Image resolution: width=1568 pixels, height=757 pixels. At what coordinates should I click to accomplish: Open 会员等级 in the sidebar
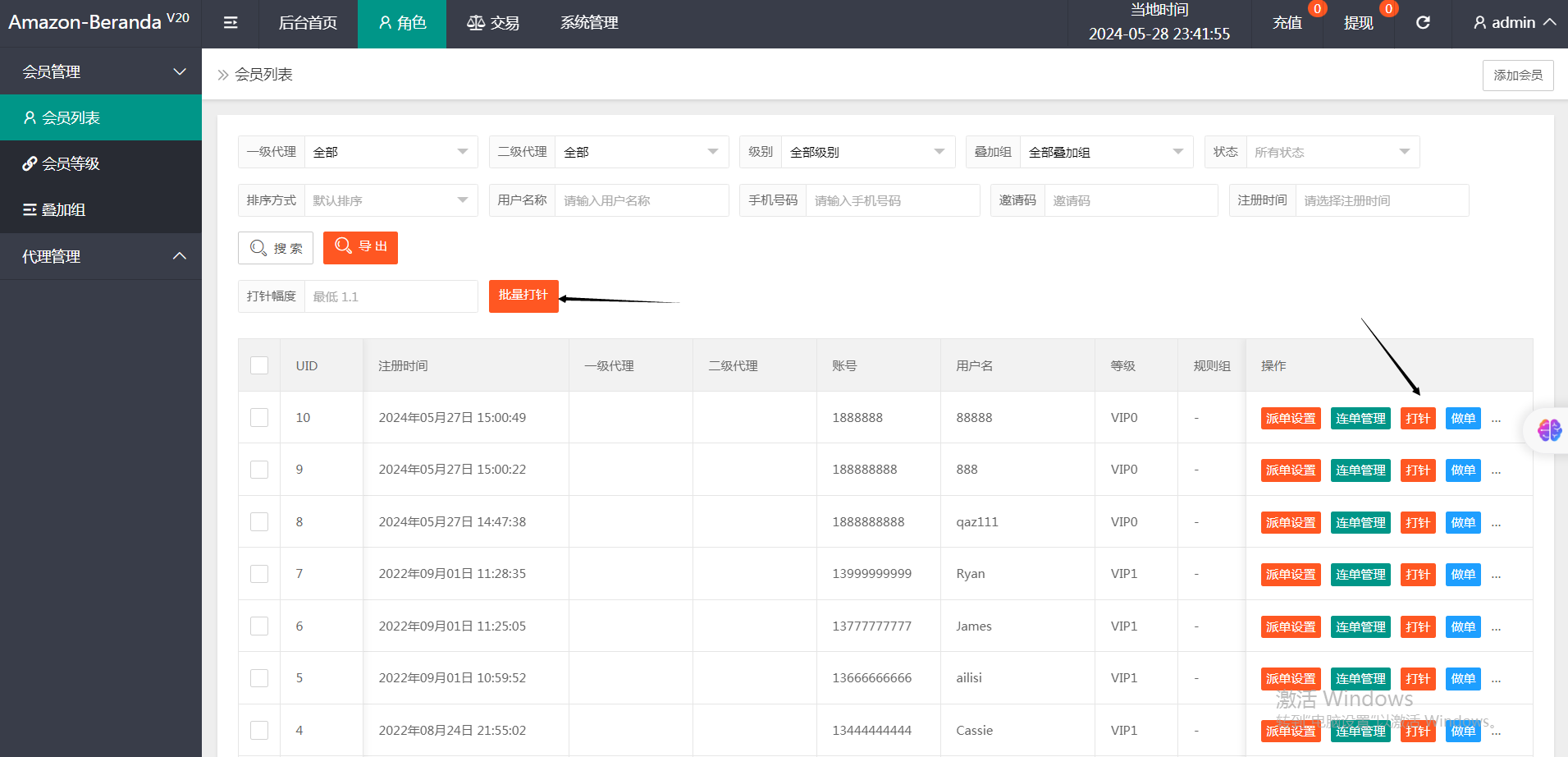[x=71, y=164]
